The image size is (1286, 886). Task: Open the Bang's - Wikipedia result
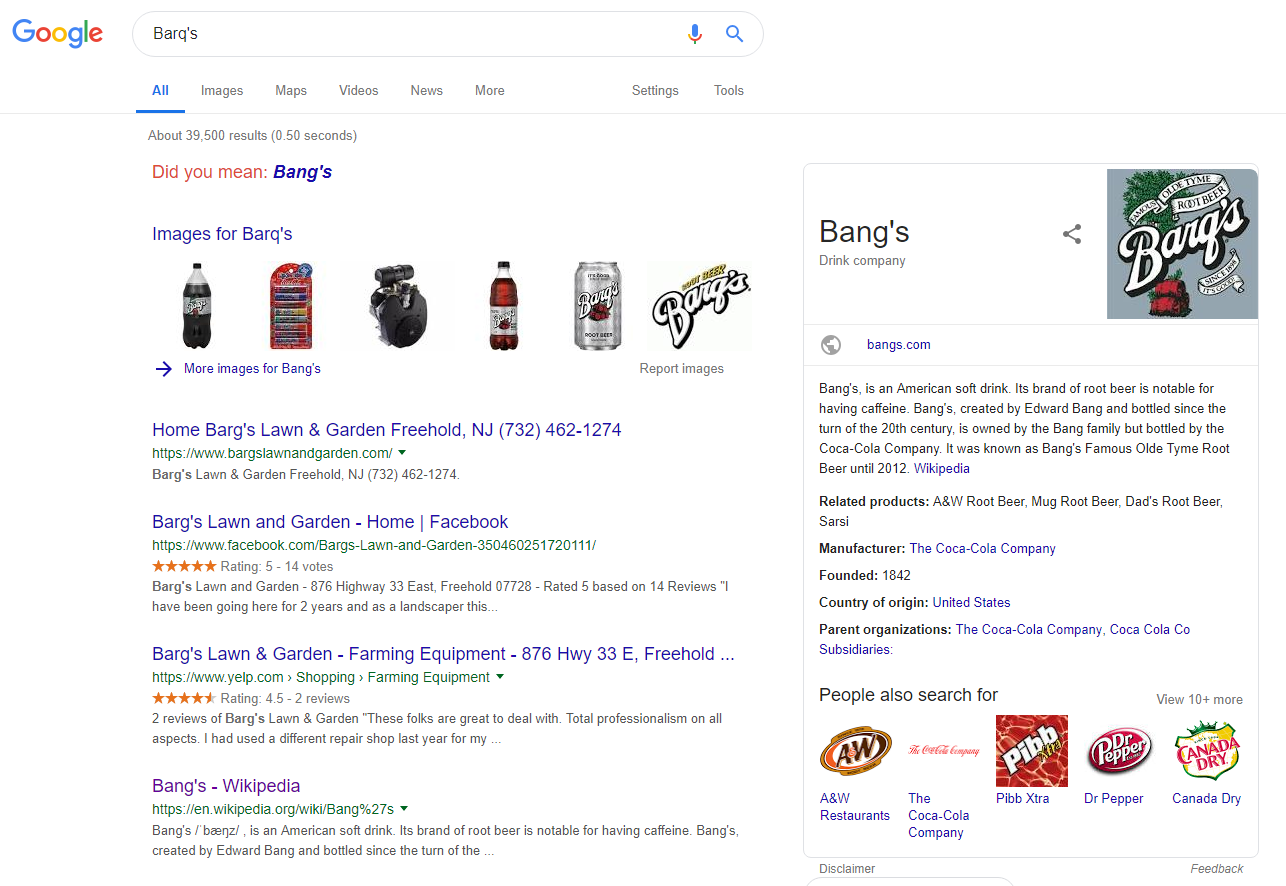(226, 786)
